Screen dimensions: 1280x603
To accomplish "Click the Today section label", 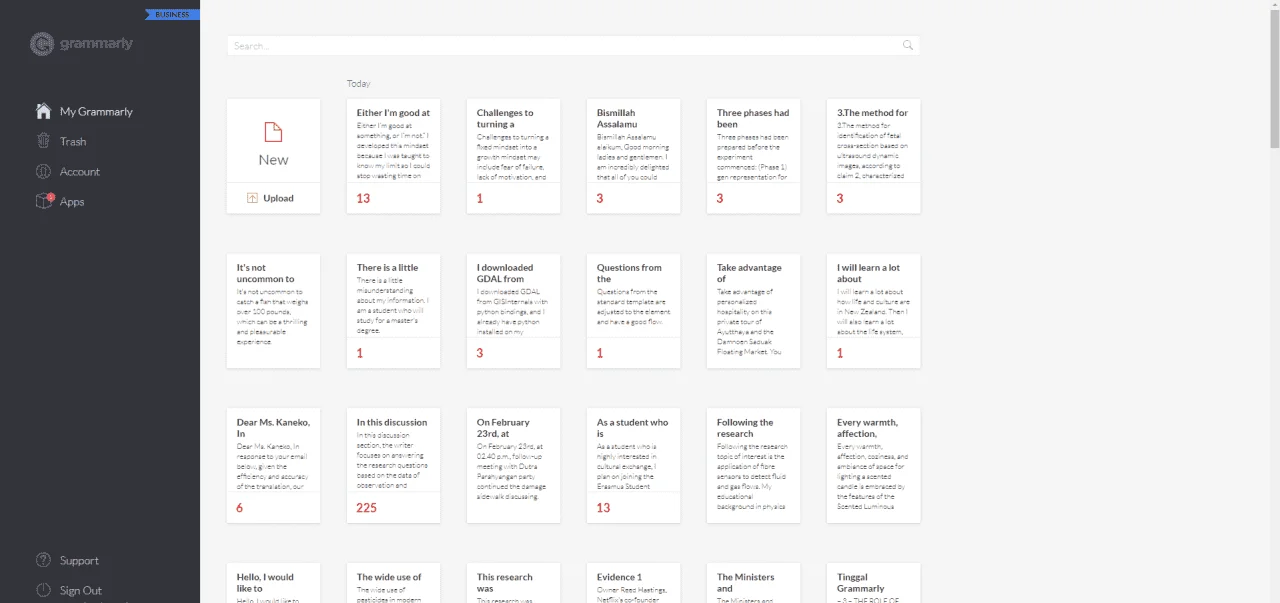I will point(358,83).
